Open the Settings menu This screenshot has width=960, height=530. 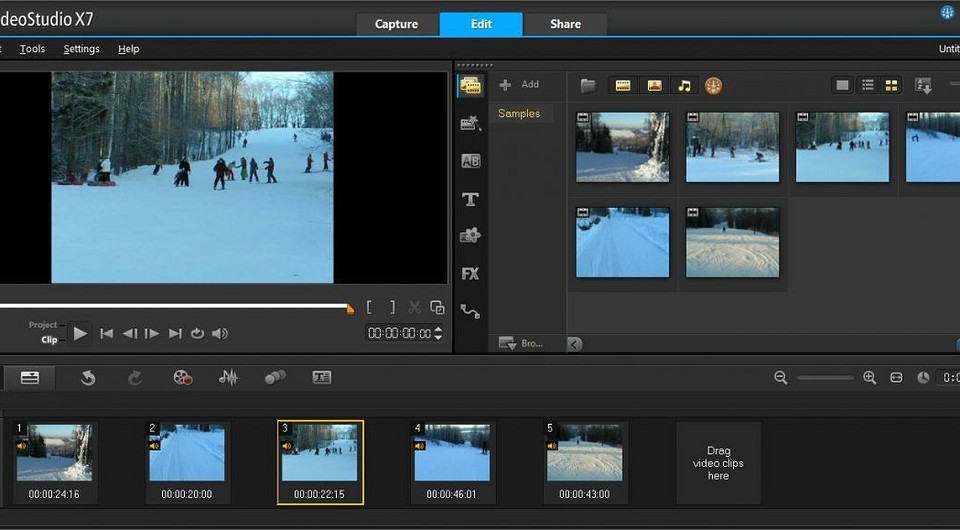(x=81, y=49)
